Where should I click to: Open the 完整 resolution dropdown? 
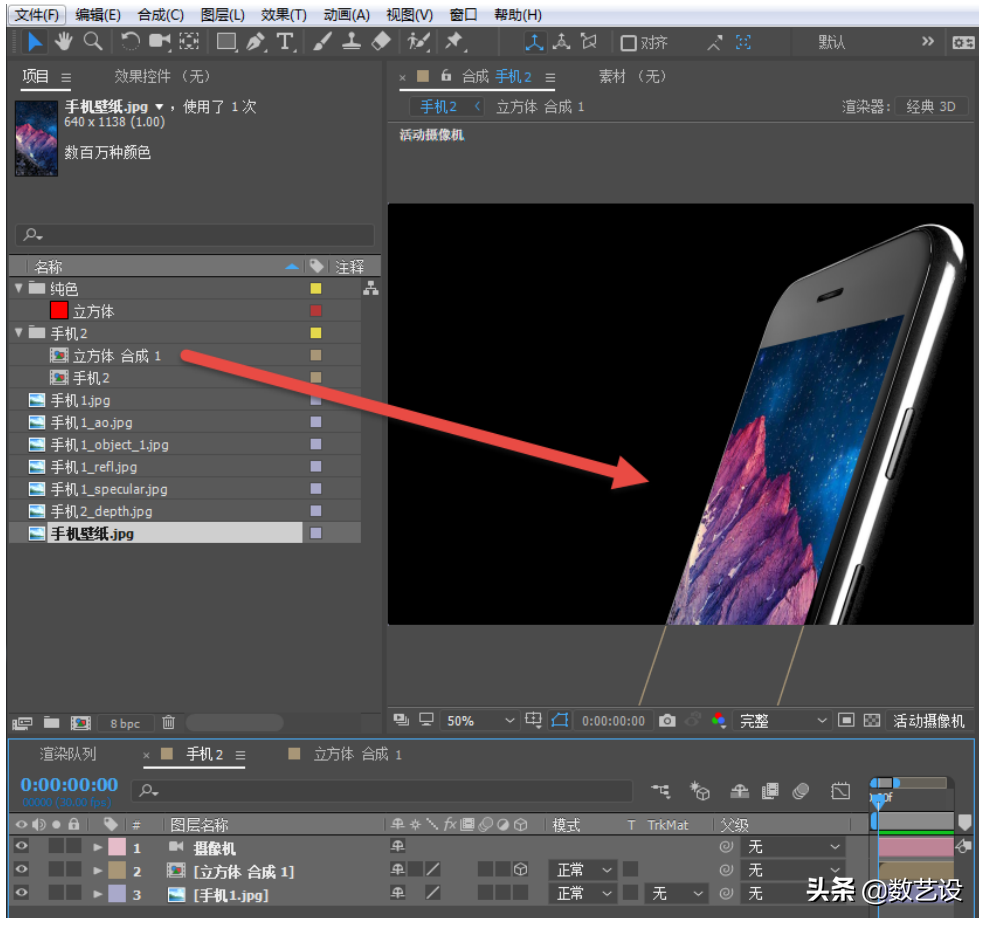(782, 720)
